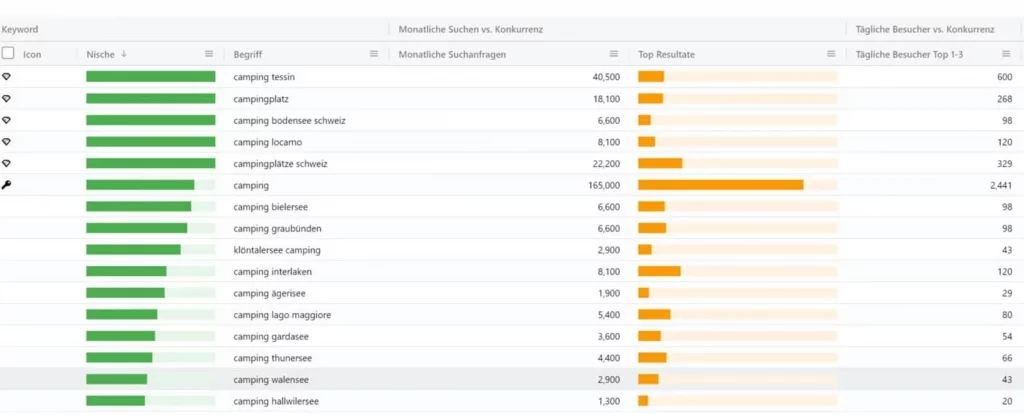Click the 165,000 monthly searches cell

click(604, 185)
